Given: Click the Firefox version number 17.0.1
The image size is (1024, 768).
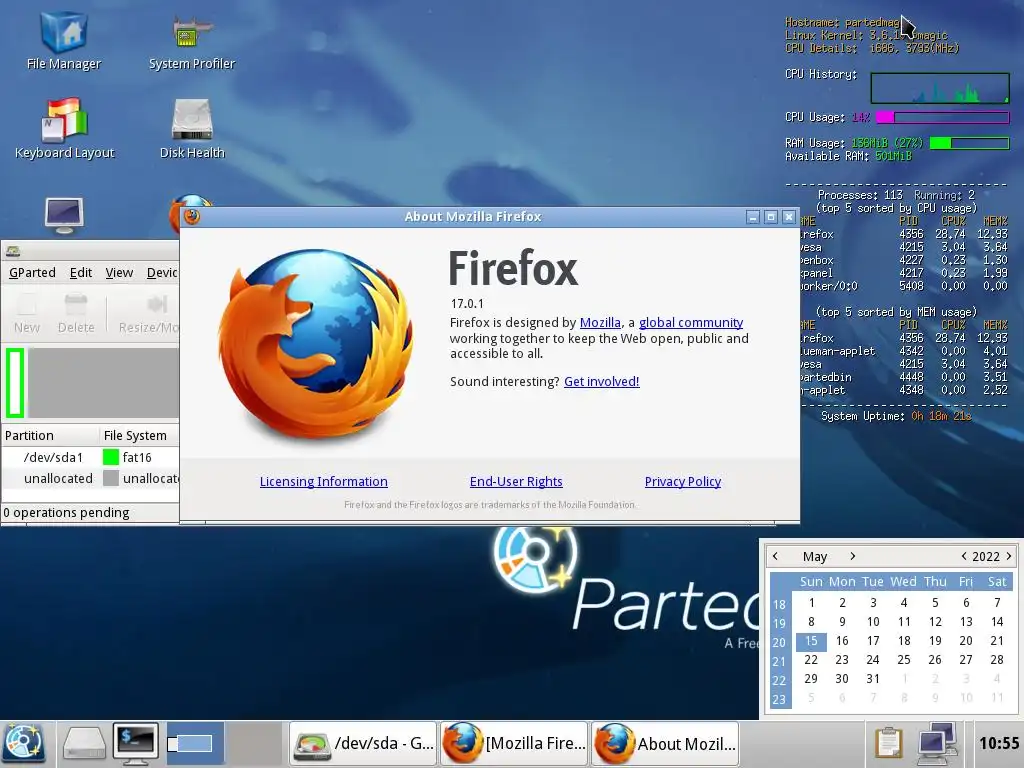Looking at the screenshot, I should (x=467, y=304).
